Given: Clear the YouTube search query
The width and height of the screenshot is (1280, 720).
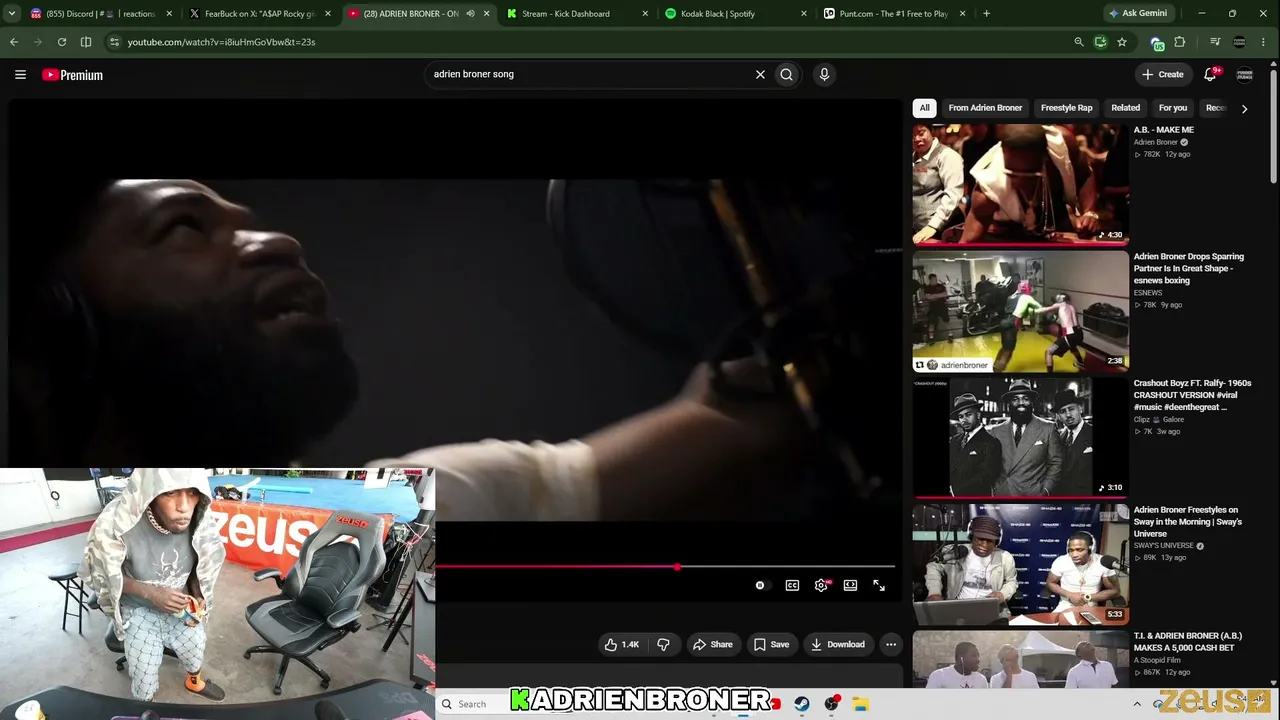Looking at the screenshot, I should [760, 74].
